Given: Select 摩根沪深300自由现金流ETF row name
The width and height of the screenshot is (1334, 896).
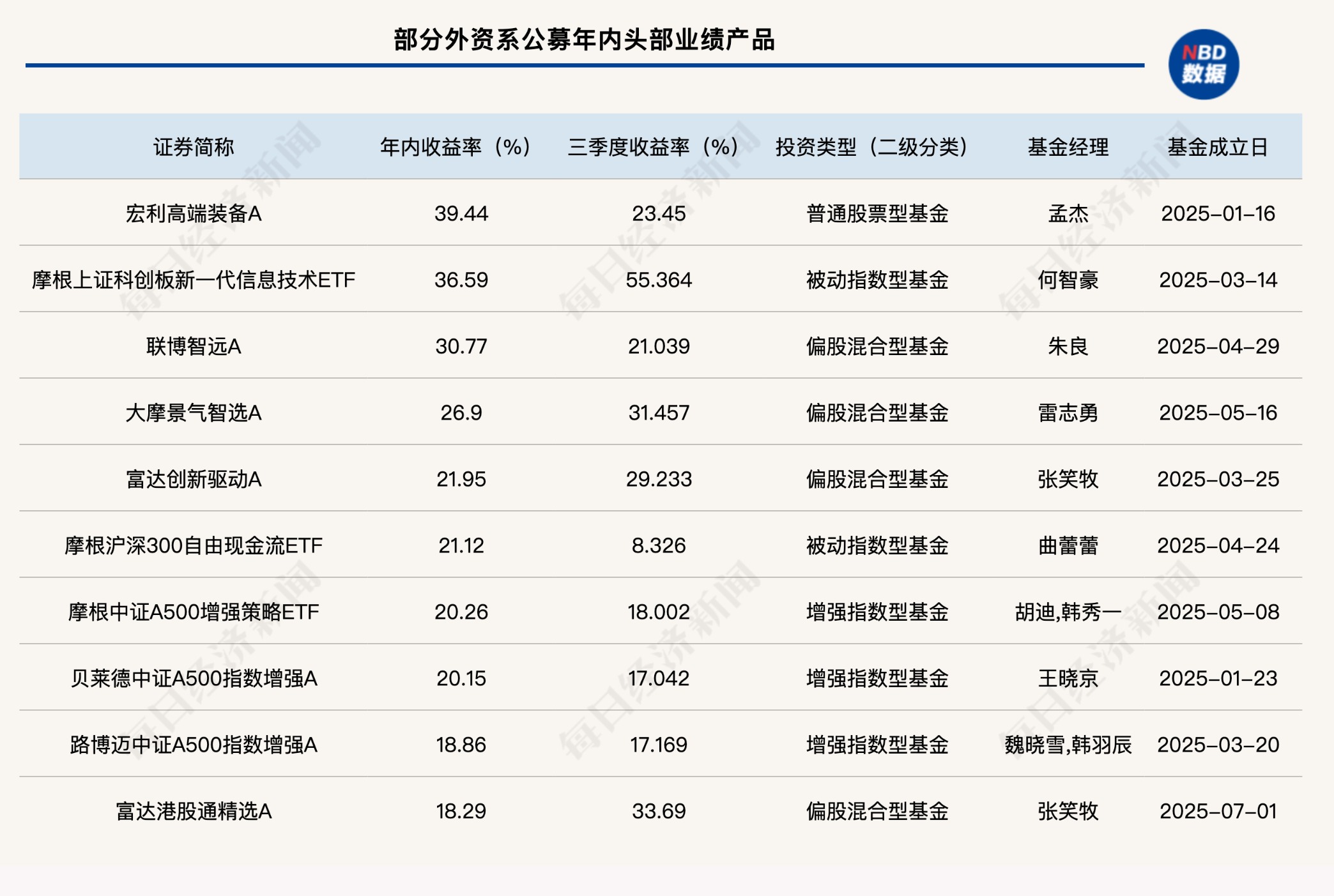Looking at the screenshot, I should coord(194,545).
